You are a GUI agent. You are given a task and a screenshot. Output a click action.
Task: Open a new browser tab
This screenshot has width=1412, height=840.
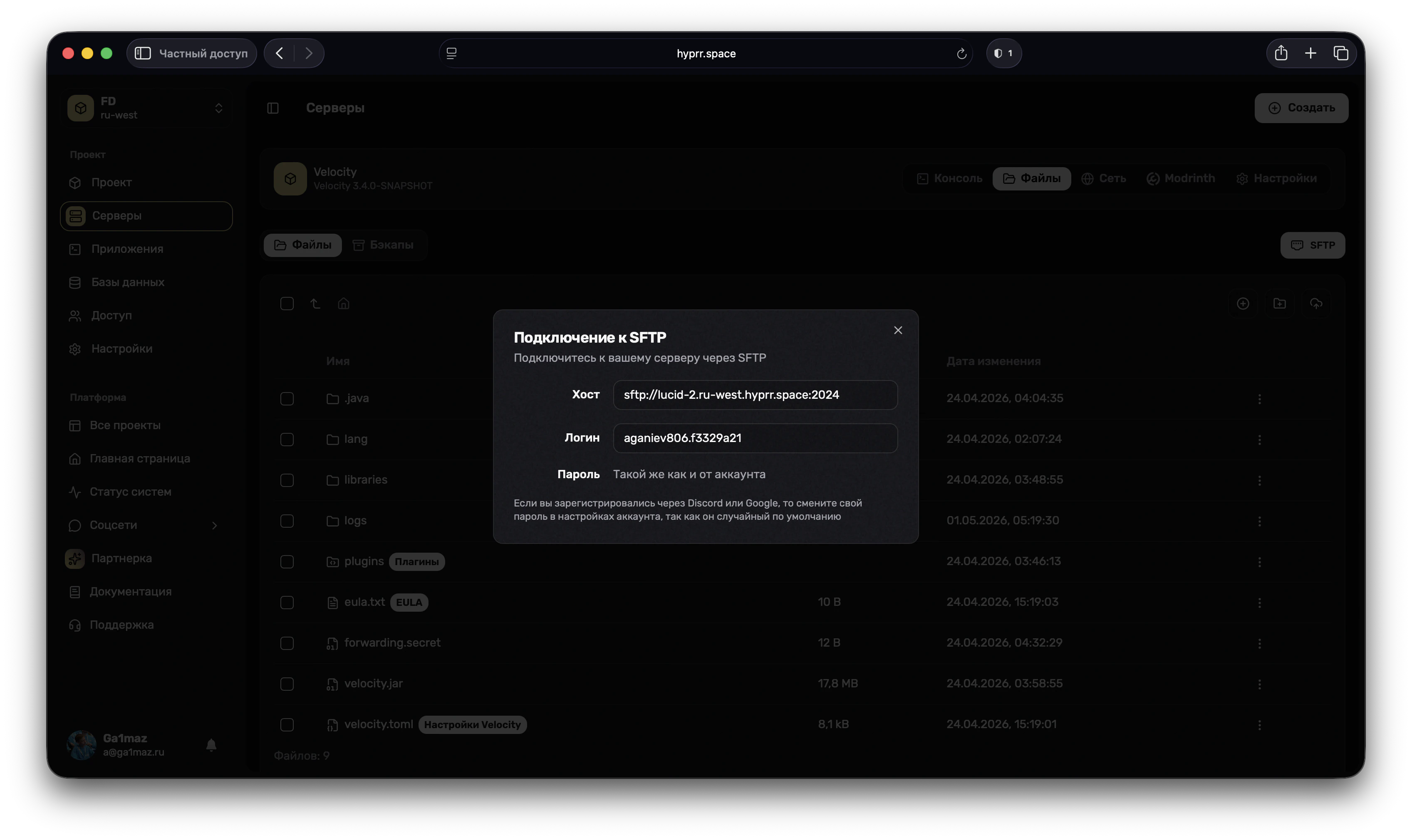(1310, 53)
